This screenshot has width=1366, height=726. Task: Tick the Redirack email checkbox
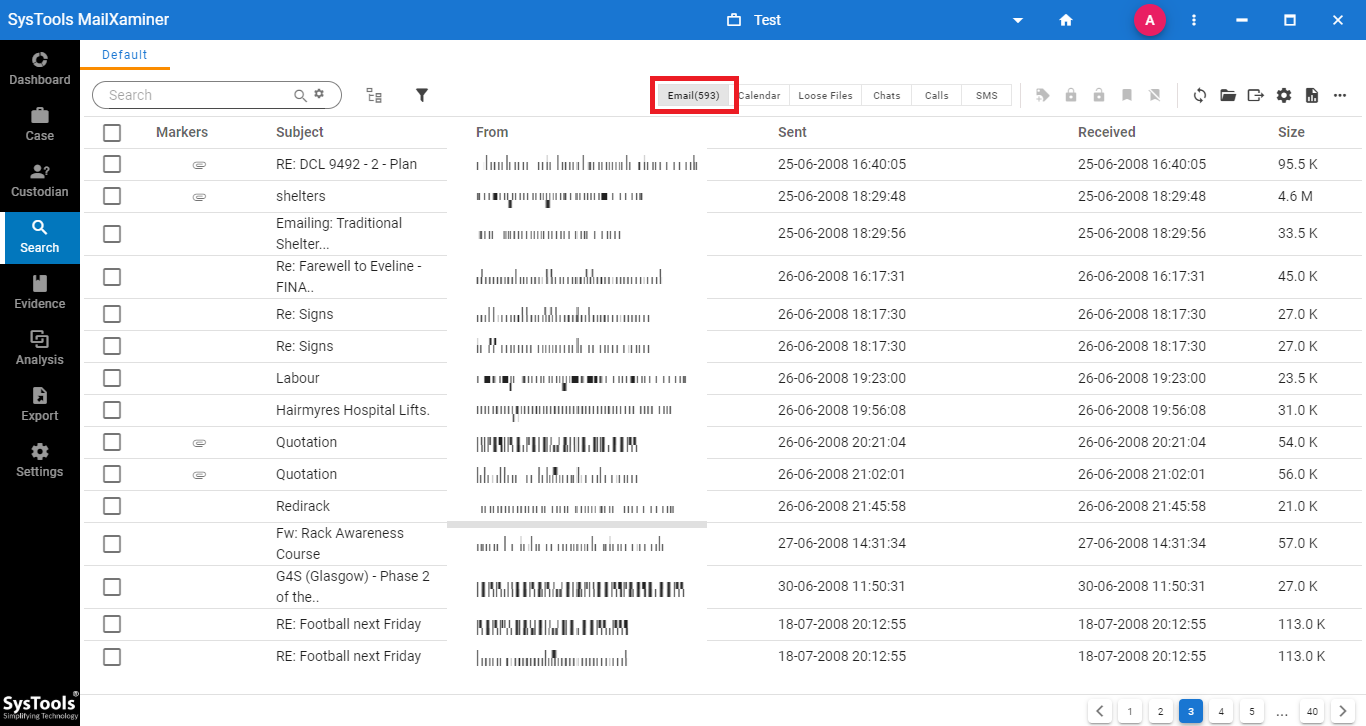pyautogui.click(x=112, y=507)
